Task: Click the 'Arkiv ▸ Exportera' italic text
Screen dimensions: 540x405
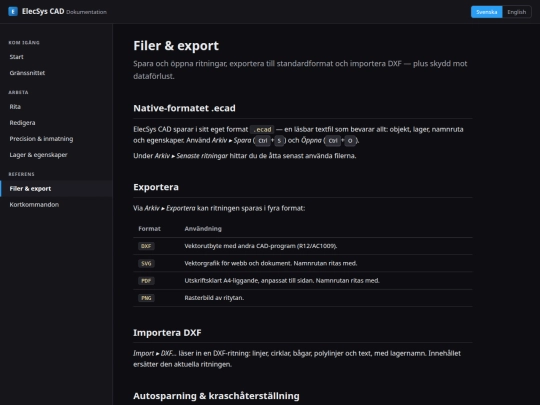Action: [170, 208]
